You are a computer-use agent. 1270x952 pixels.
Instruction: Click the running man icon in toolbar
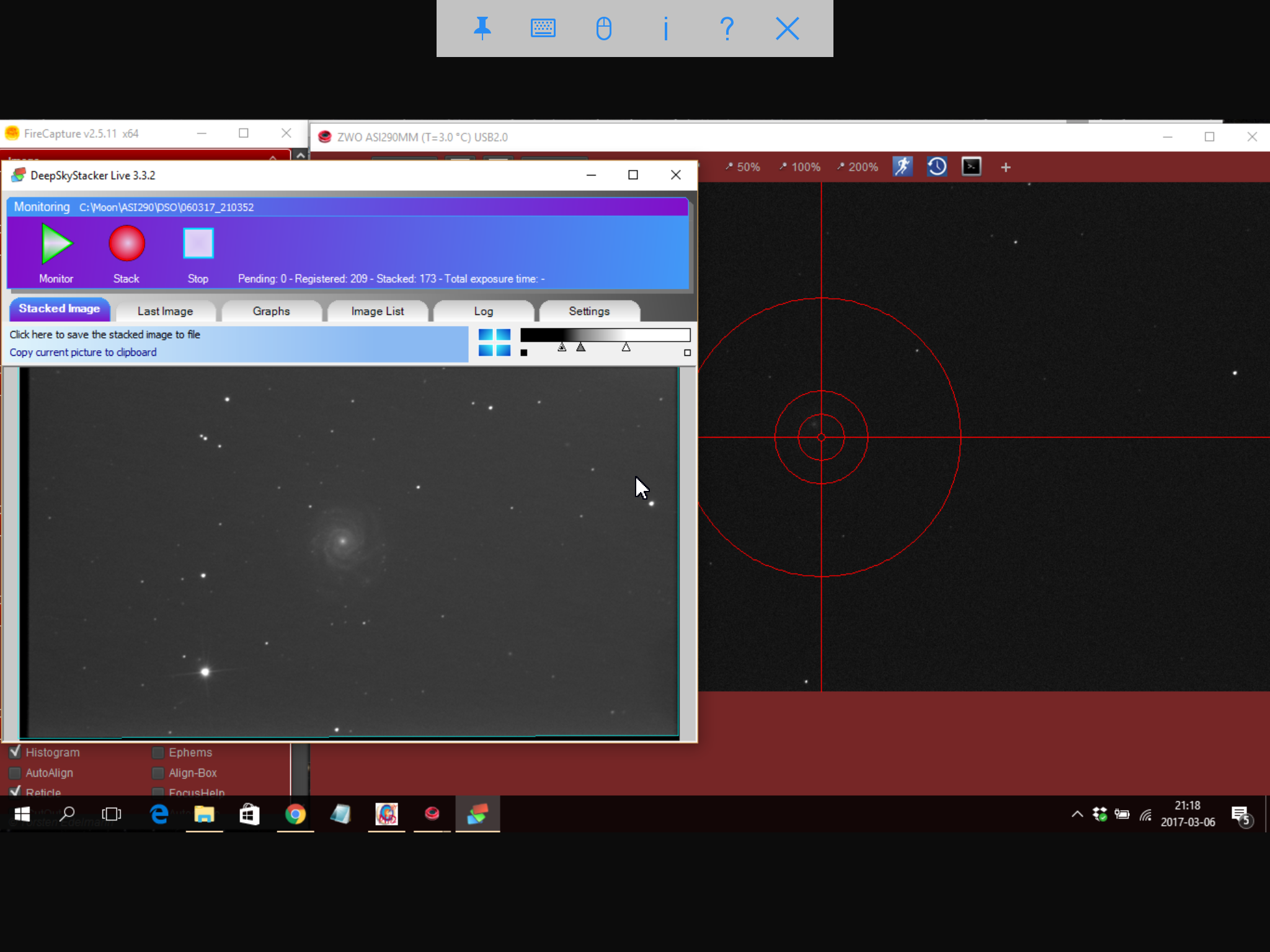[x=902, y=167]
